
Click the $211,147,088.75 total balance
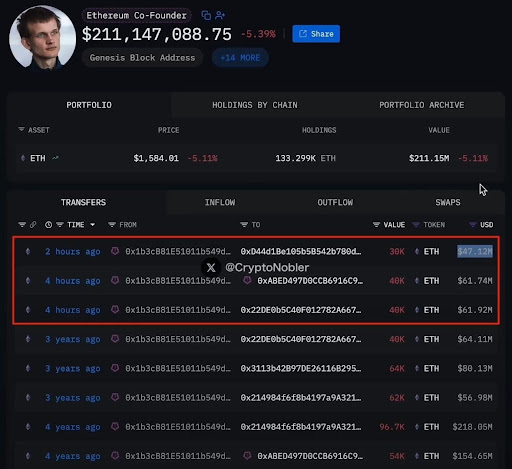coord(157,34)
